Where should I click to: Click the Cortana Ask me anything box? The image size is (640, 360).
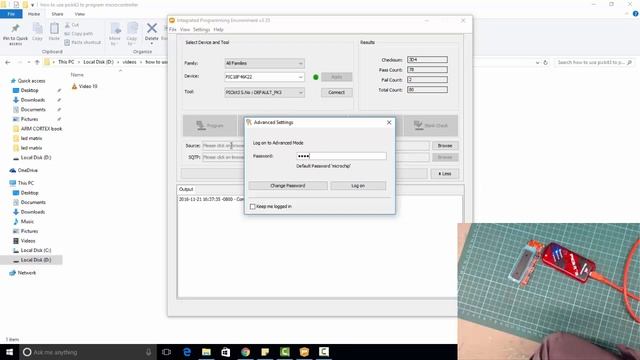(x=88, y=352)
